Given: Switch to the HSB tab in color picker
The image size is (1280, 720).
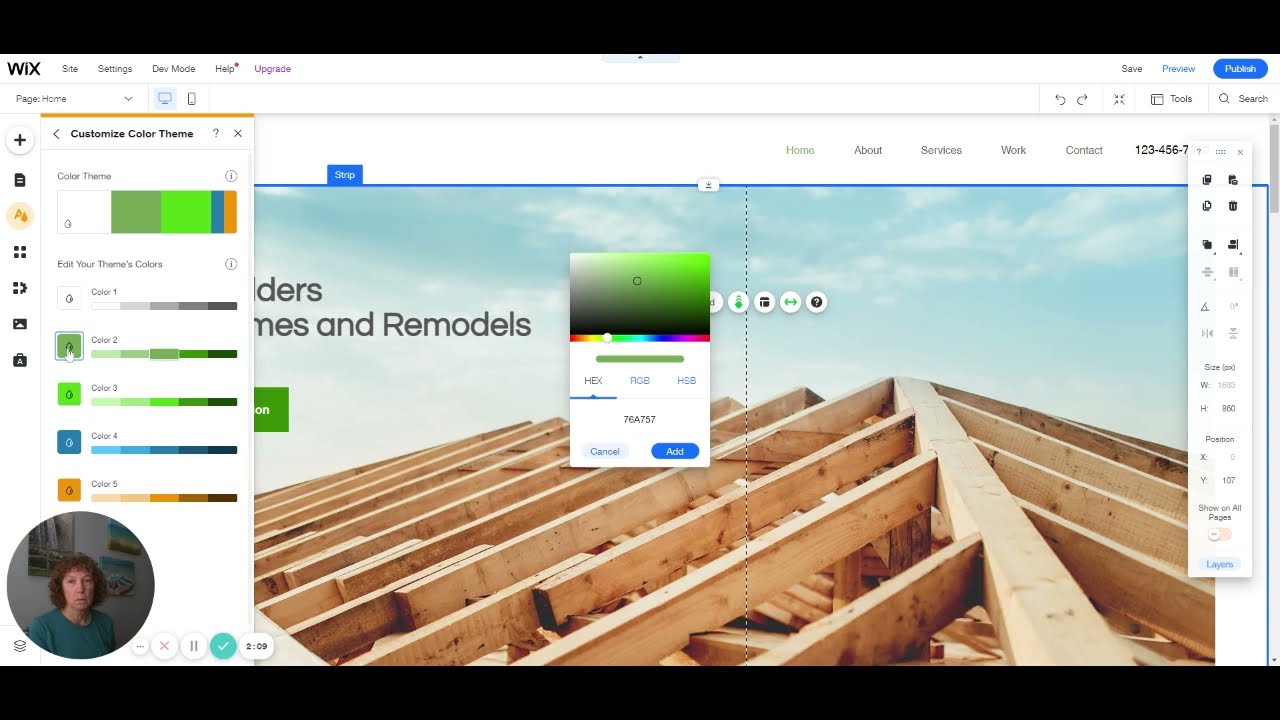Looking at the screenshot, I should pos(686,381).
